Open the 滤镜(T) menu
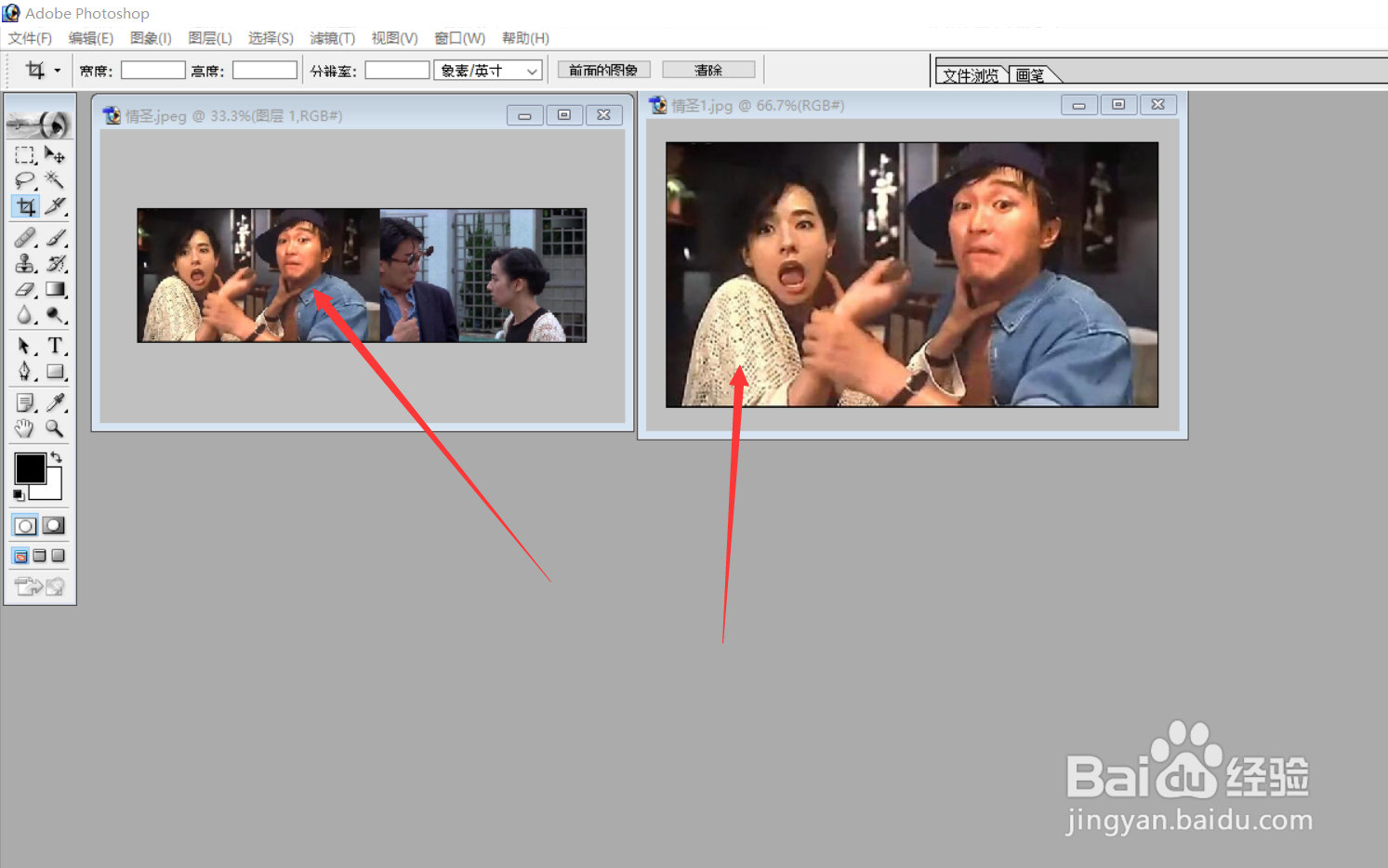The height and width of the screenshot is (868, 1388). coord(333,38)
